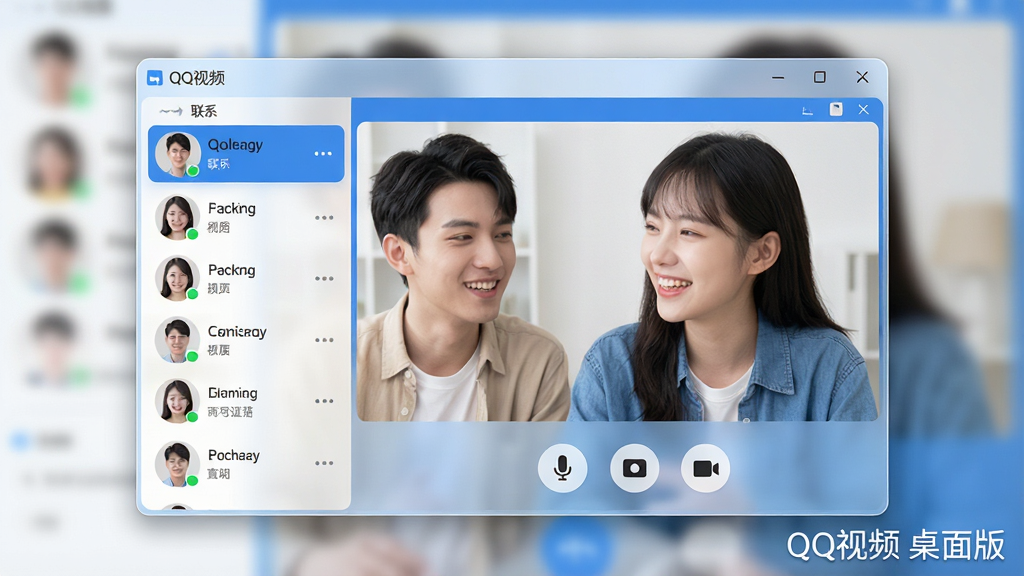Toggle the microphone button

click(562, 468)
